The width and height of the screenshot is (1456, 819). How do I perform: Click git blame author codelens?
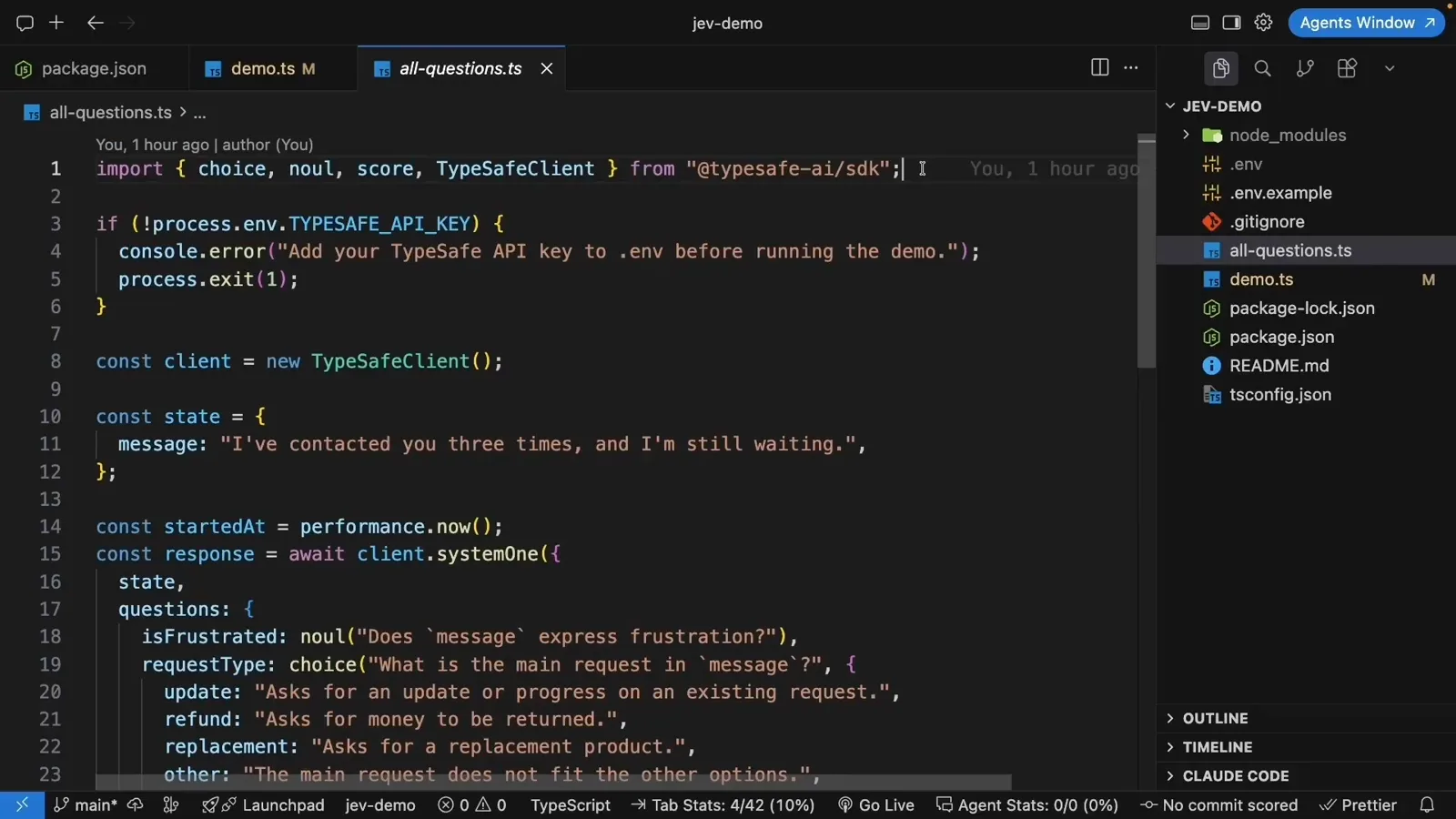[x=205, y=145]
